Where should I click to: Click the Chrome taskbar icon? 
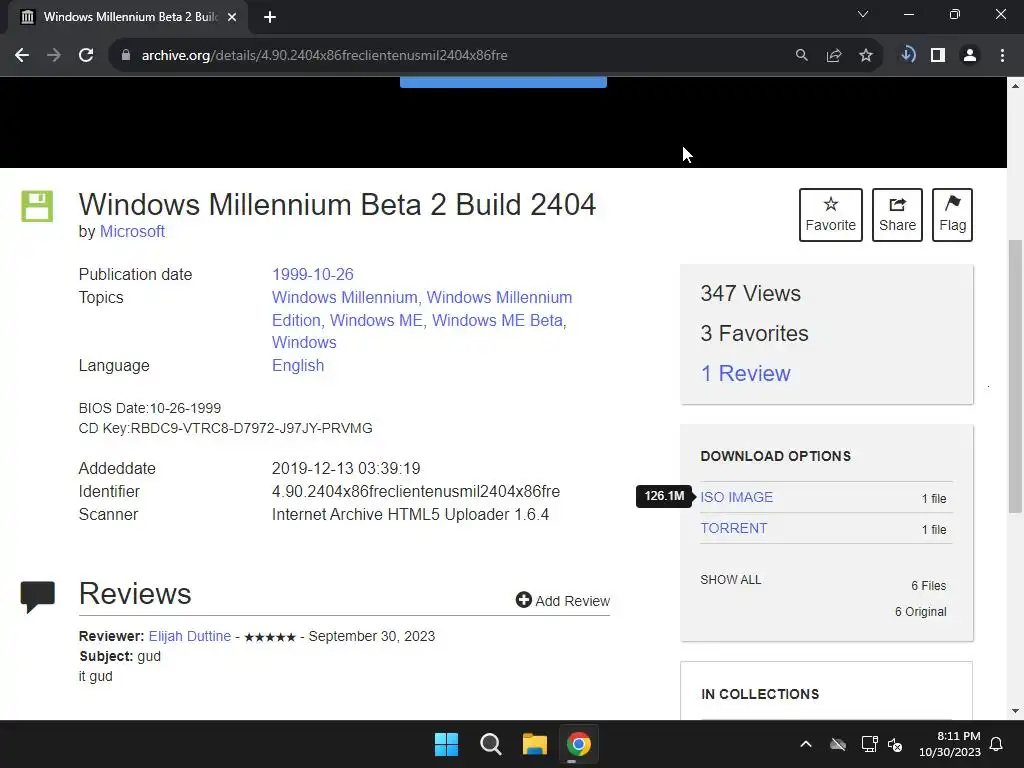point(578,744)
